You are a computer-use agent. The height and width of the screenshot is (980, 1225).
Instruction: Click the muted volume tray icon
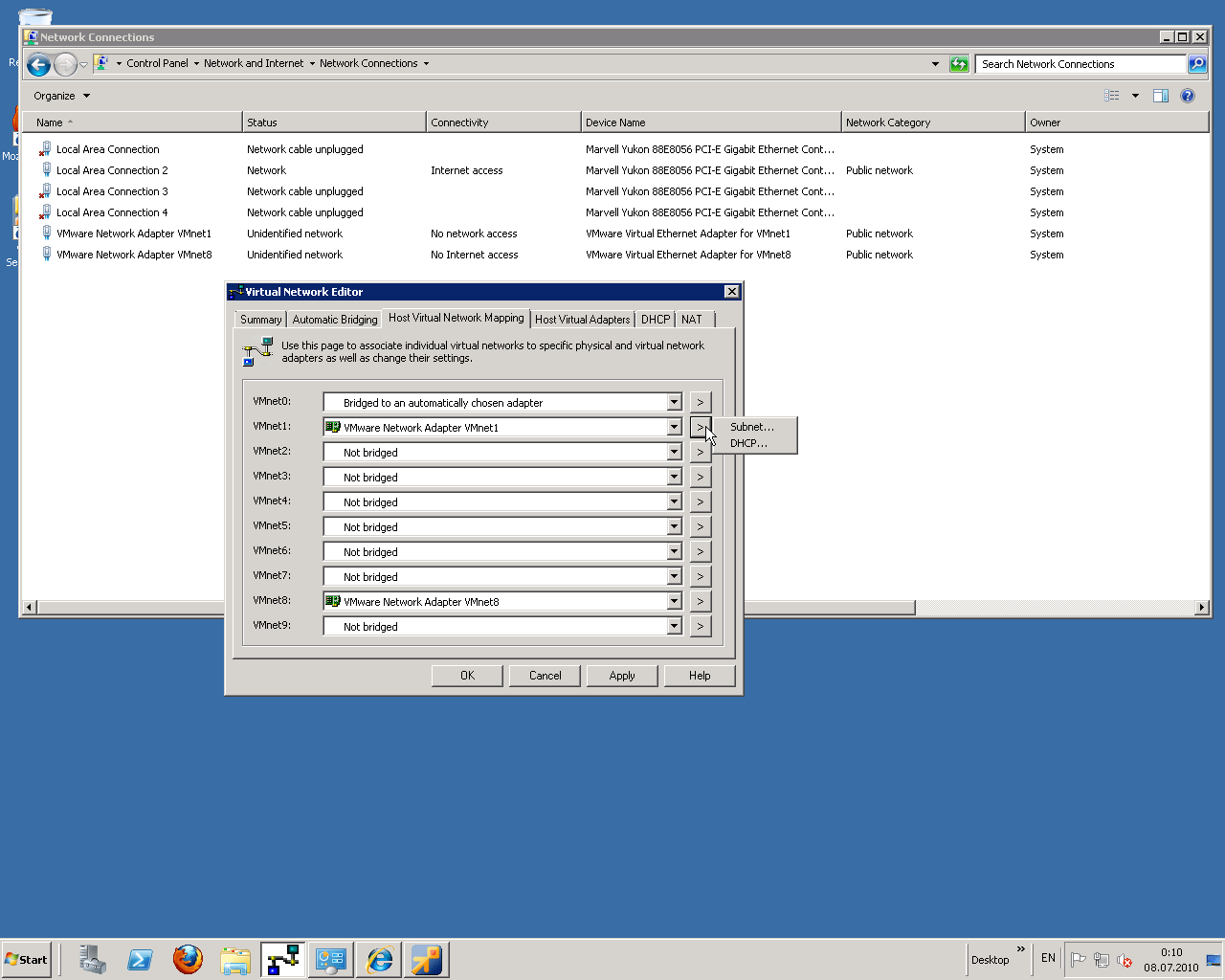tap(1125, 960)
